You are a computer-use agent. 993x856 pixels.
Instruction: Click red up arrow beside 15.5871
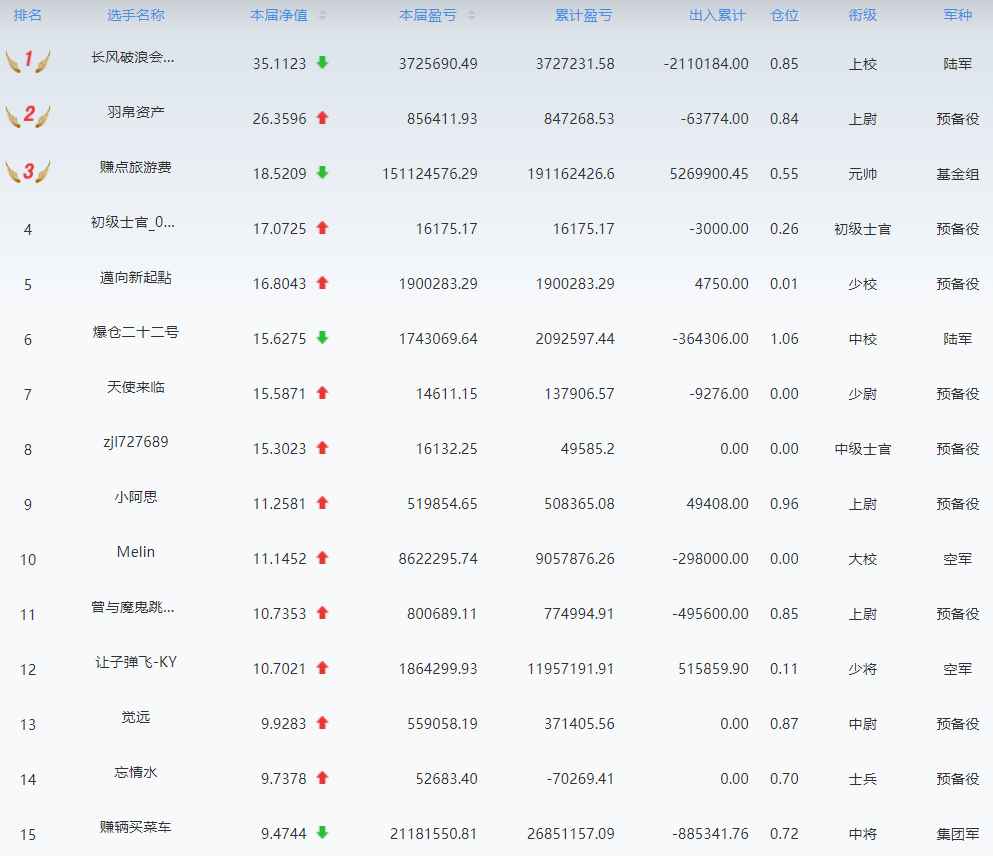coord(322,393)
